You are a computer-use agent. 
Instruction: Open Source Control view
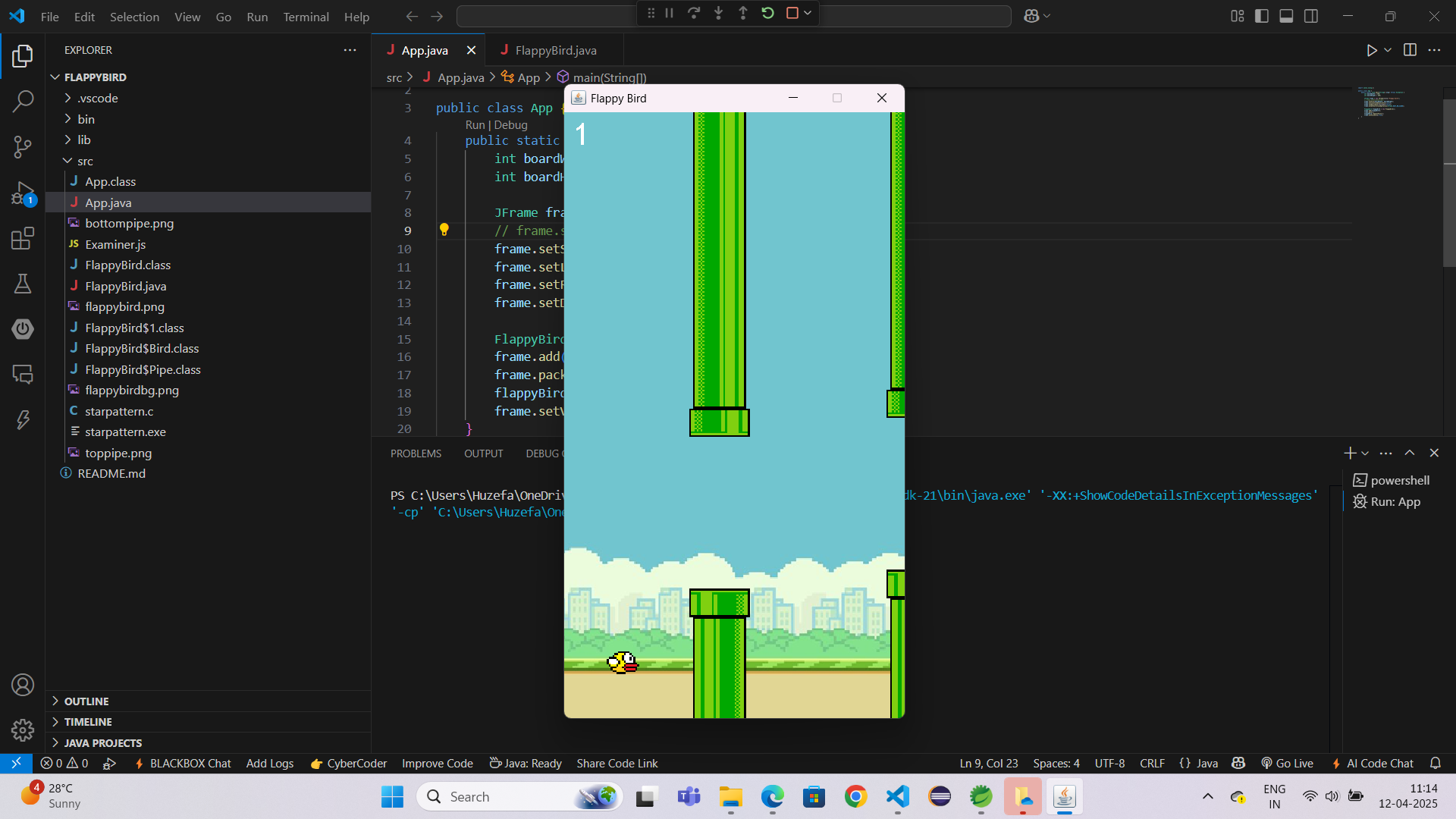[x=23, y=147]
